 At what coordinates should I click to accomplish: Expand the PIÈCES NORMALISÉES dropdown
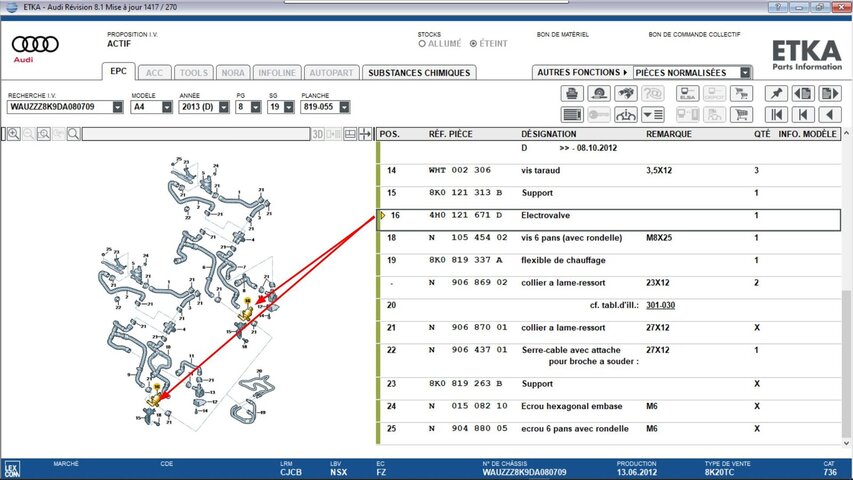[x=745, y=72]
